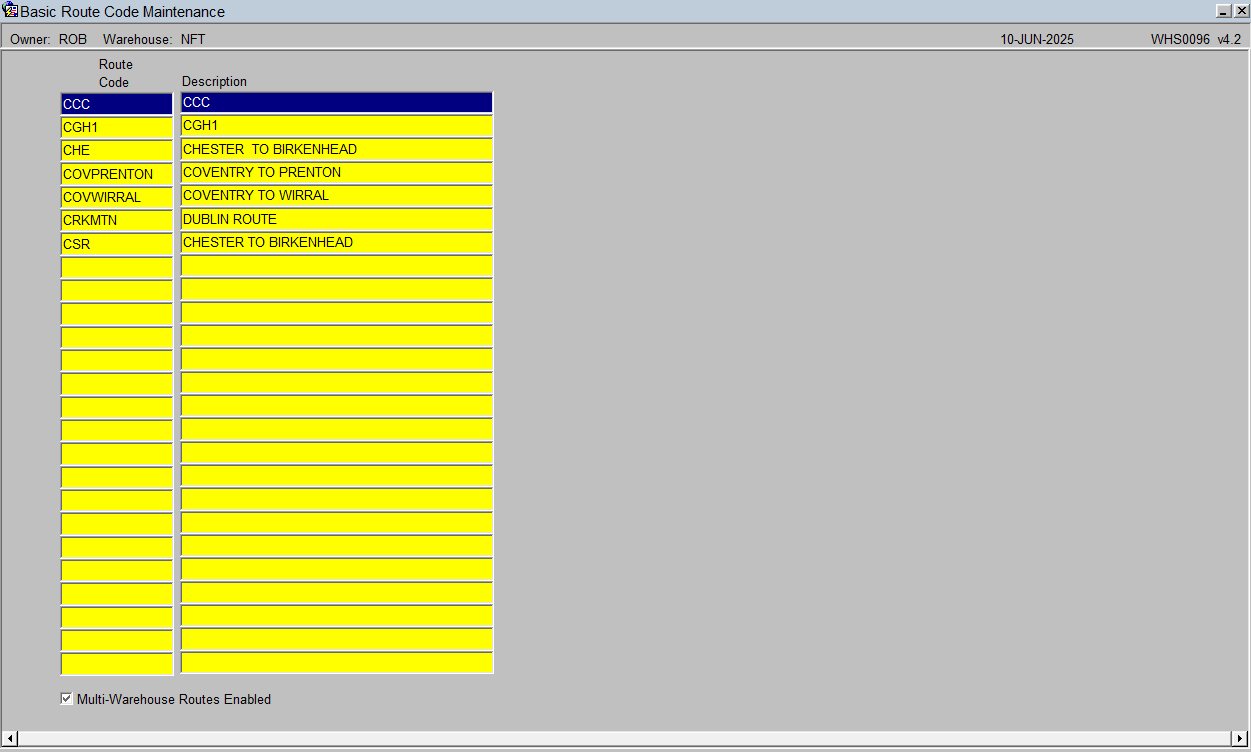Click the CGH1 description field
Screen dimensions: 1251x752
pos(337,126)
